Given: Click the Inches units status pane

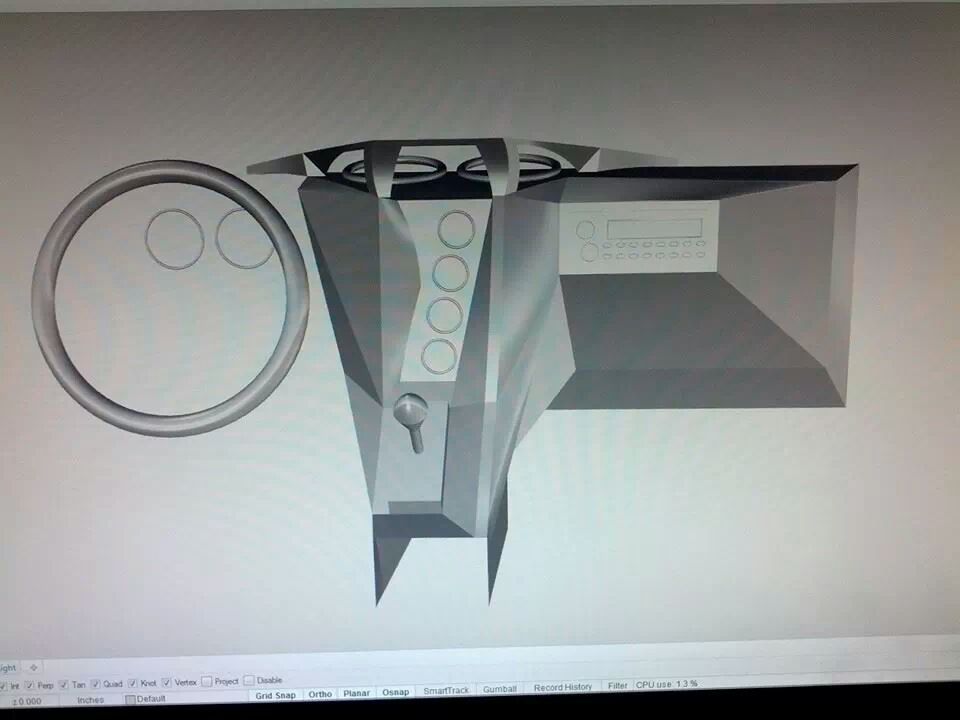Looking at the screenshot, I should tap(91, 699).
